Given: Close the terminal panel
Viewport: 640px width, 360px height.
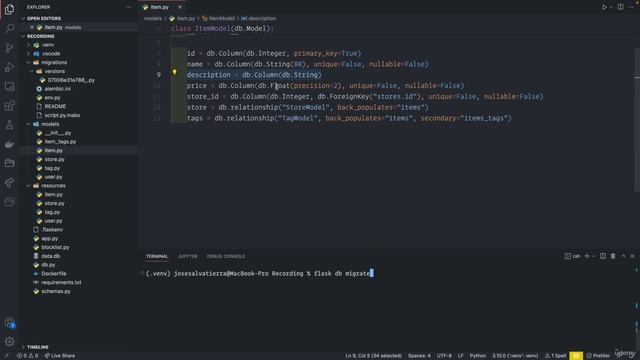Looking at the screenshot, I should pyautogui.click(x=633, y=256).
